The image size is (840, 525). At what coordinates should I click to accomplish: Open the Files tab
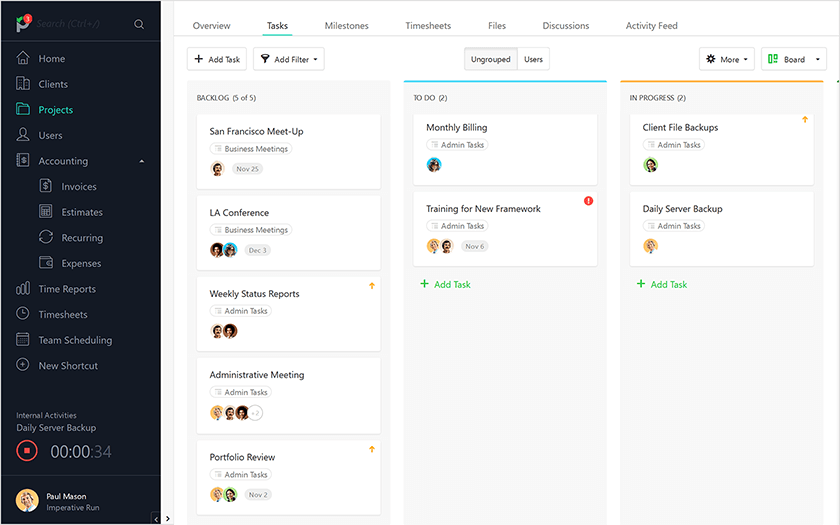(x=497, y=26)
